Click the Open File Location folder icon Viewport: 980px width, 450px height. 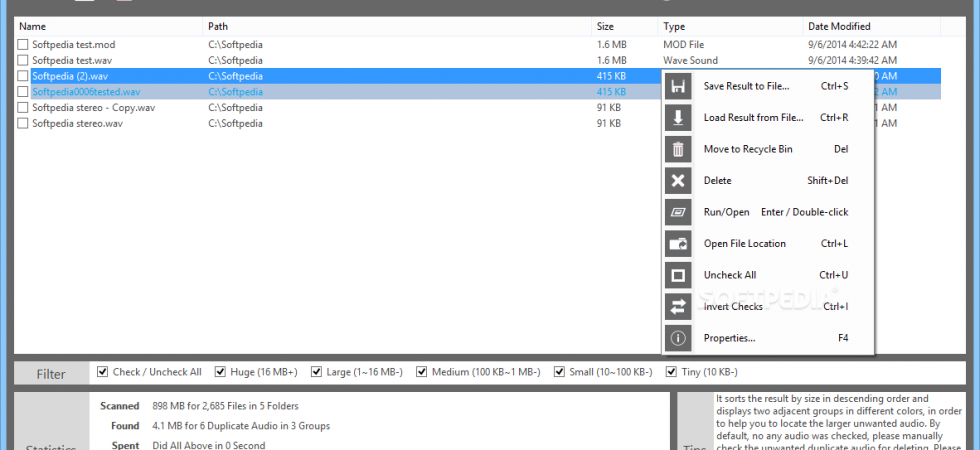678,244
